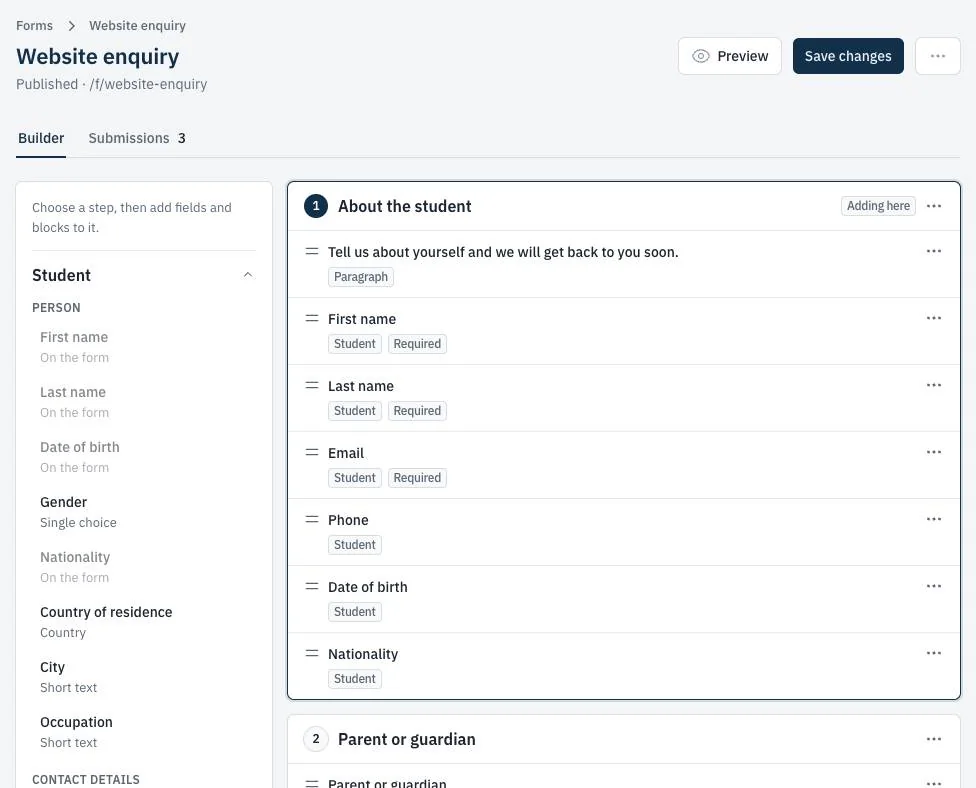
Task: Click the Adding here badge
Action: [x=878, y=206]
